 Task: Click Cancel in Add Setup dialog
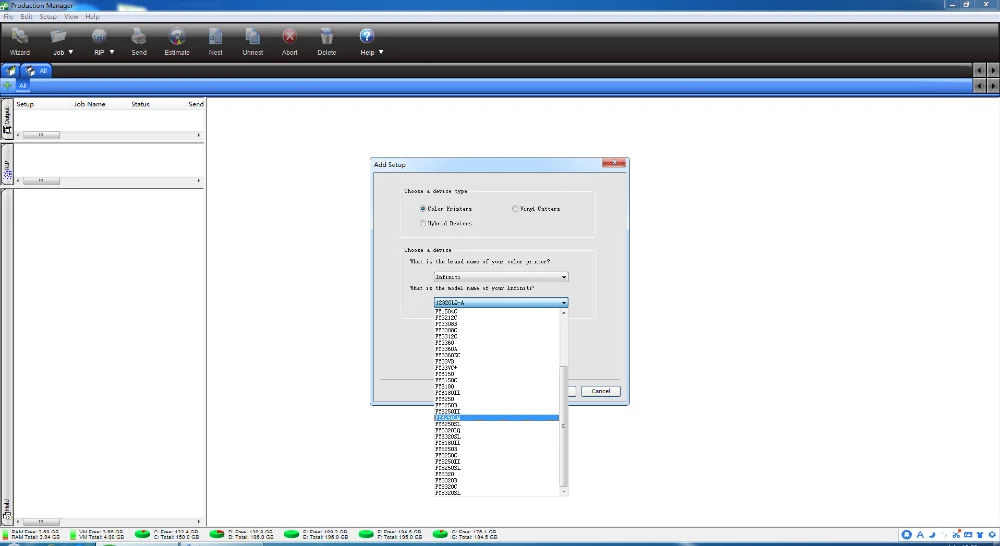pyautogui.click(x=601, y=391)
